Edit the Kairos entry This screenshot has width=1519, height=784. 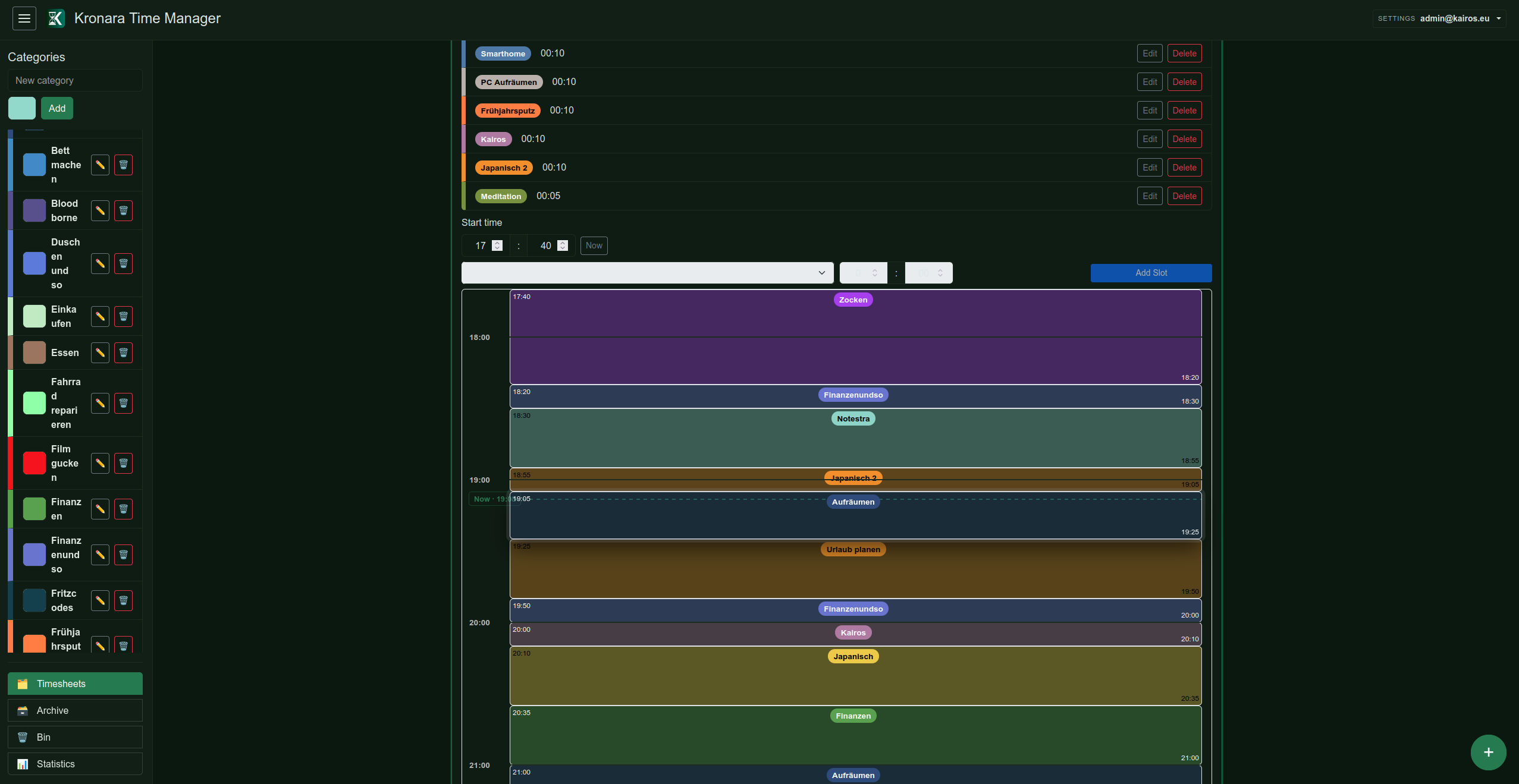1150,139
